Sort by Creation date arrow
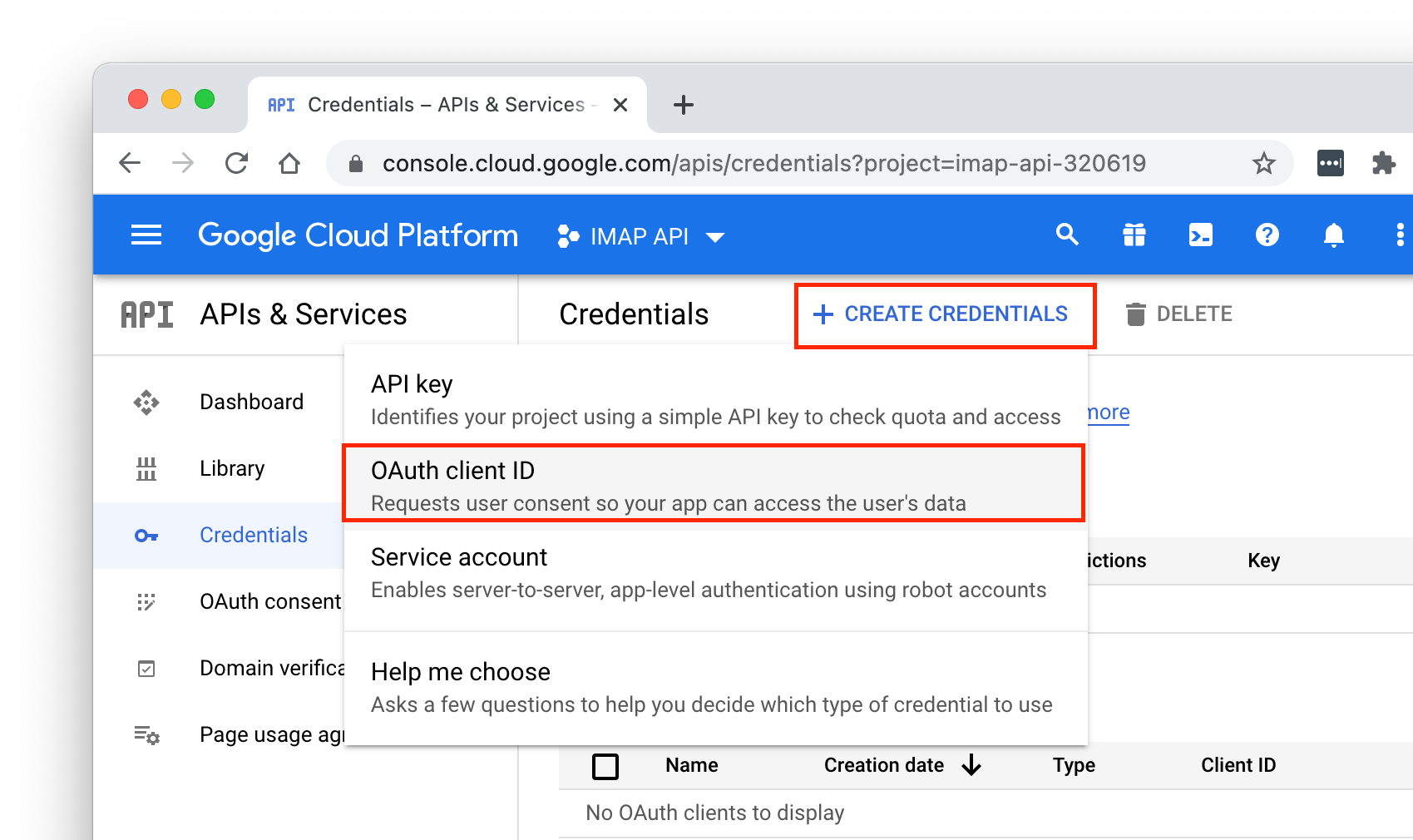This screenshot has width=1413, height=840. tap(971, 765)
